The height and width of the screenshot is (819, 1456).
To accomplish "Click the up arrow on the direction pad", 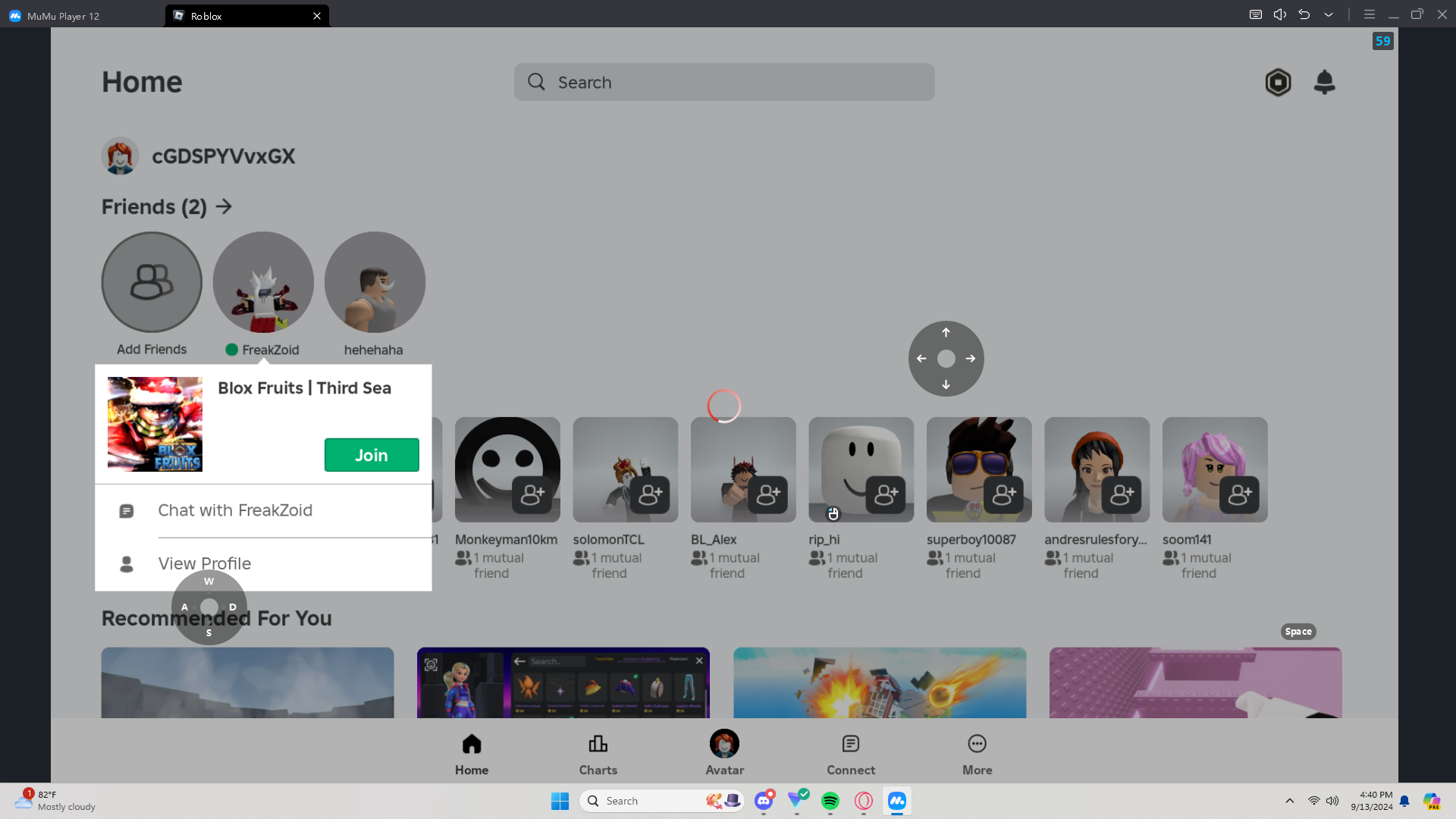I will click(x=946, y=333).
